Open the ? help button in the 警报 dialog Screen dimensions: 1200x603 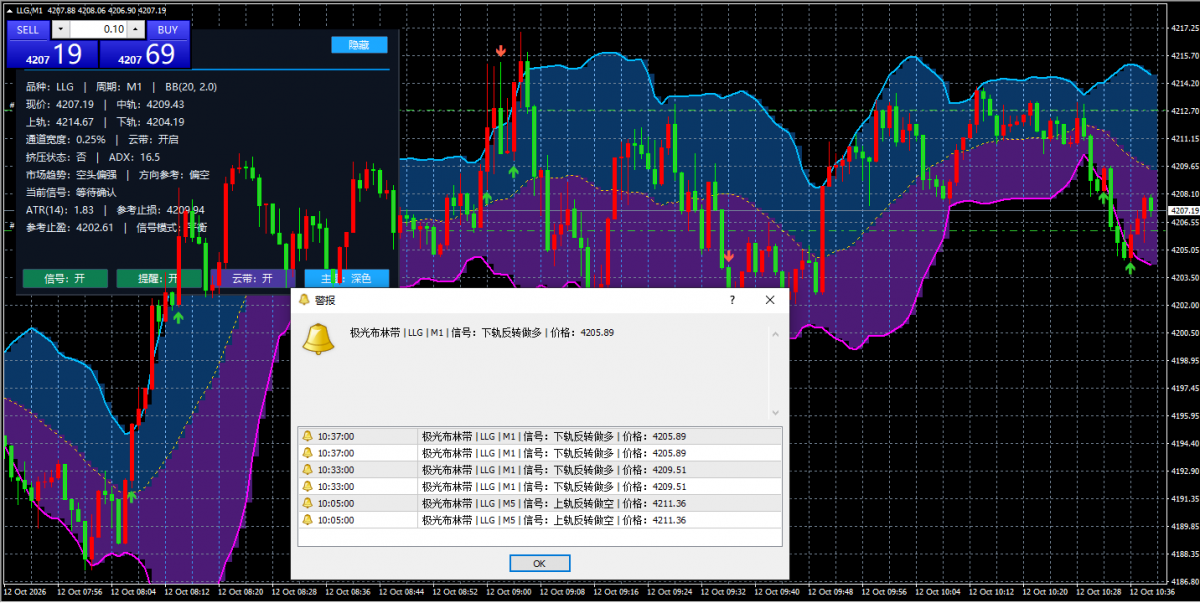click(732, 300)
